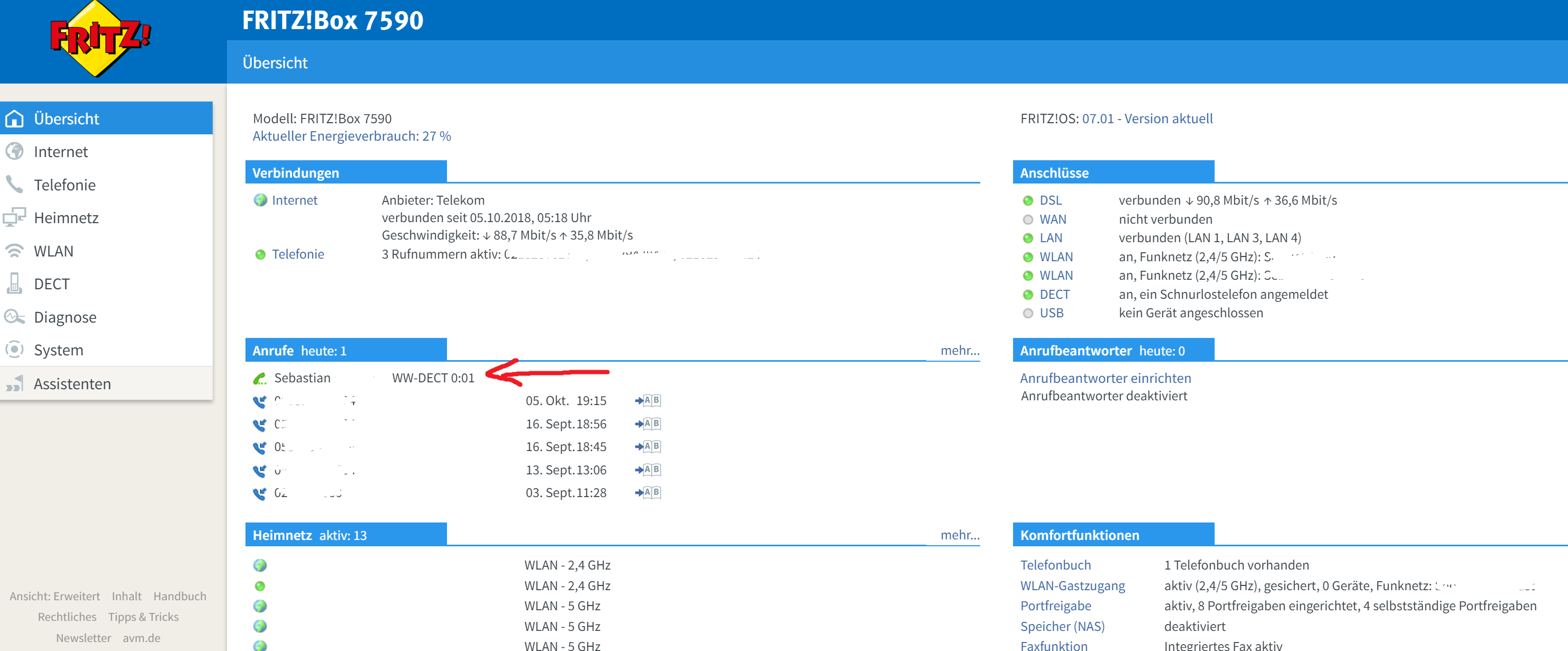Open the mehr... link in the Anrufe section

pos(959,350)
